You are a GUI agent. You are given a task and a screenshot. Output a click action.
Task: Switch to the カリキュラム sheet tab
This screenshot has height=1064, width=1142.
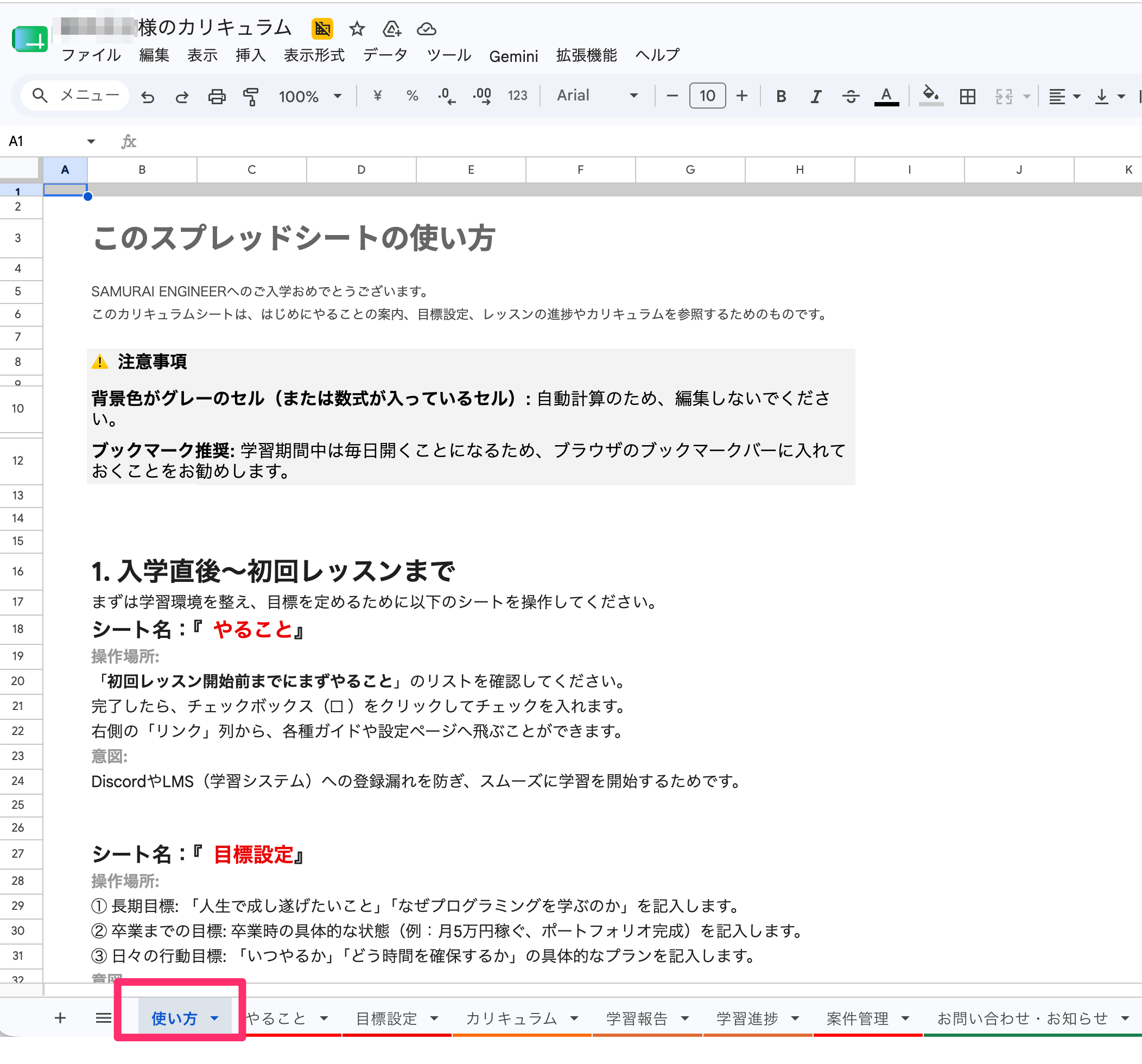tap(511, 1018)
